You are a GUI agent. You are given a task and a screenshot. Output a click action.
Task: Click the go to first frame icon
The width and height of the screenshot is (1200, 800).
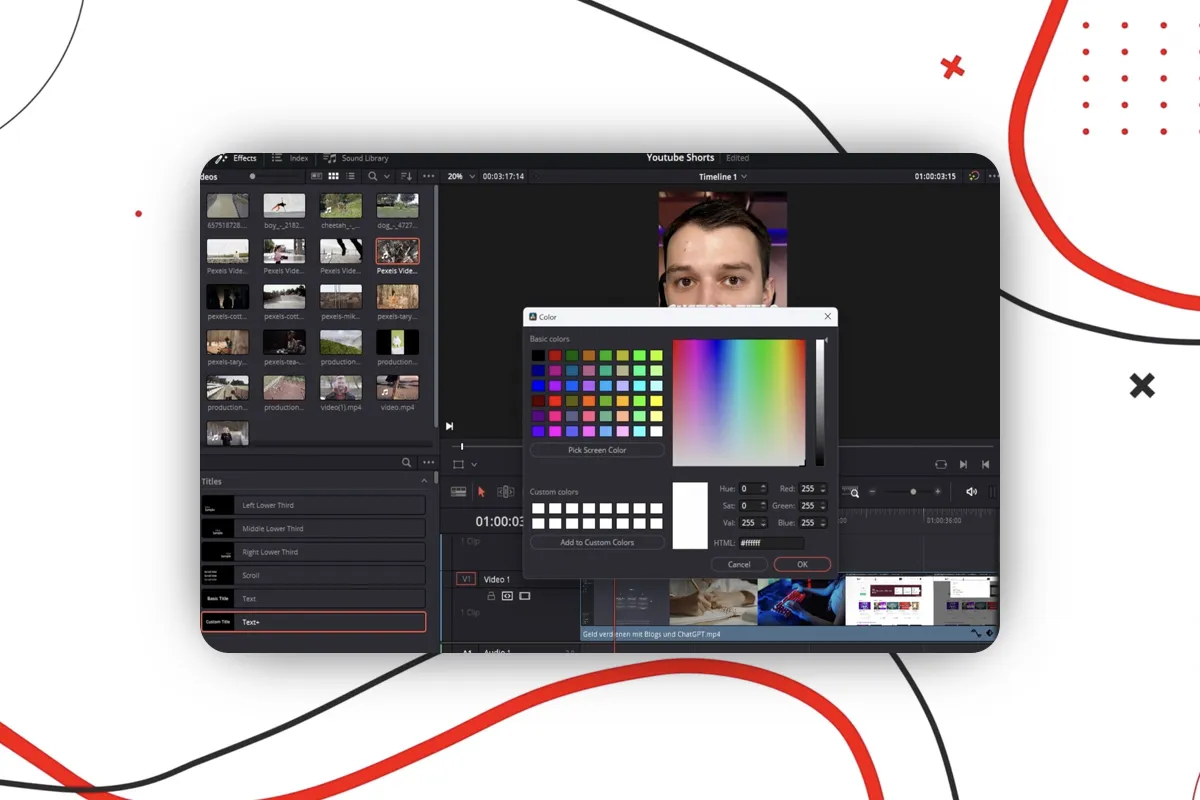(985, 464)
